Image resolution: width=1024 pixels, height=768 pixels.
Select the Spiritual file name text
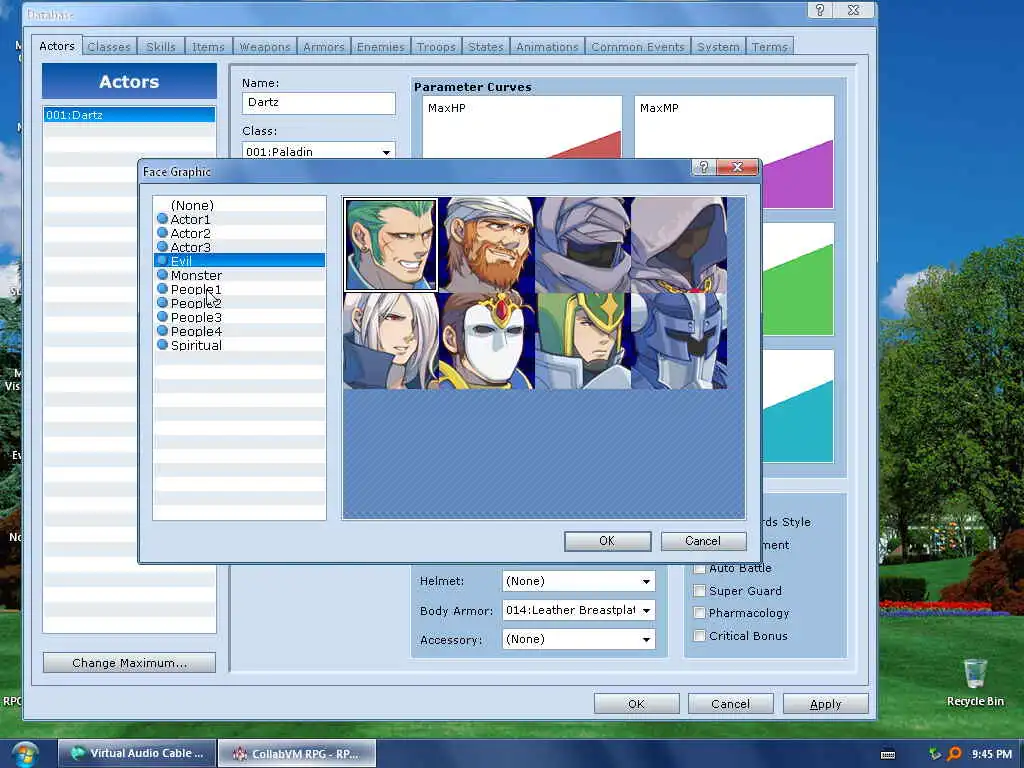[x=196, y=345]
